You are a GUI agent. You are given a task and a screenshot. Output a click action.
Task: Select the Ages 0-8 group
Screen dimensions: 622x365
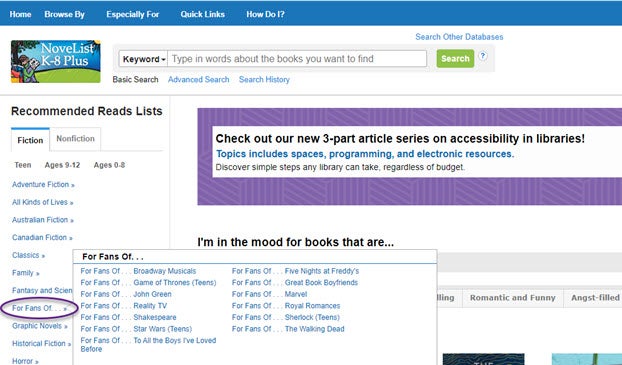click(109, 165)
